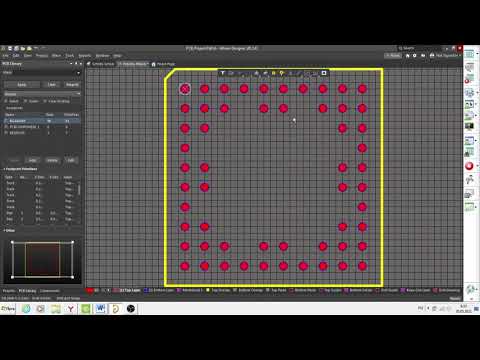The height and width of the screenshot is (360, 480).
Task: Open the Place menu
Action: click(42, 56)
